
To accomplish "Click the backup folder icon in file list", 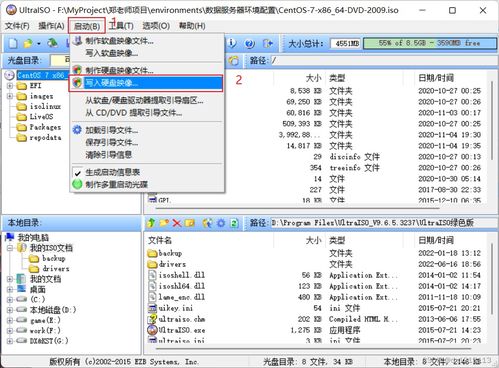I will tap(152, 253).
